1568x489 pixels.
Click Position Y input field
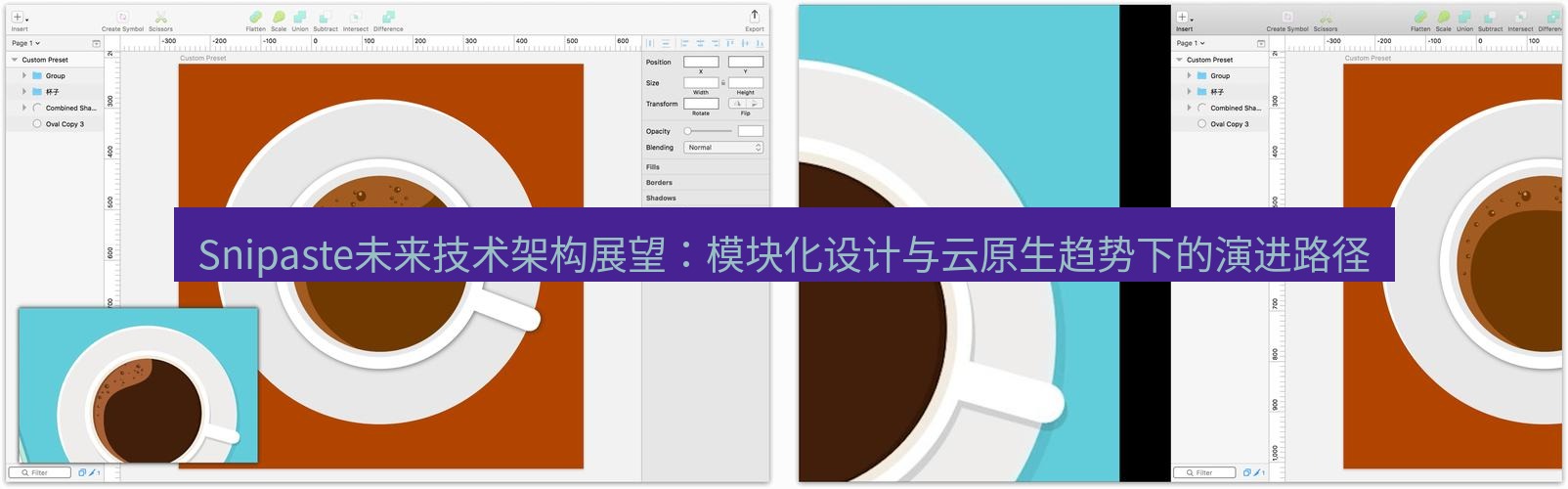coord(746,62)
